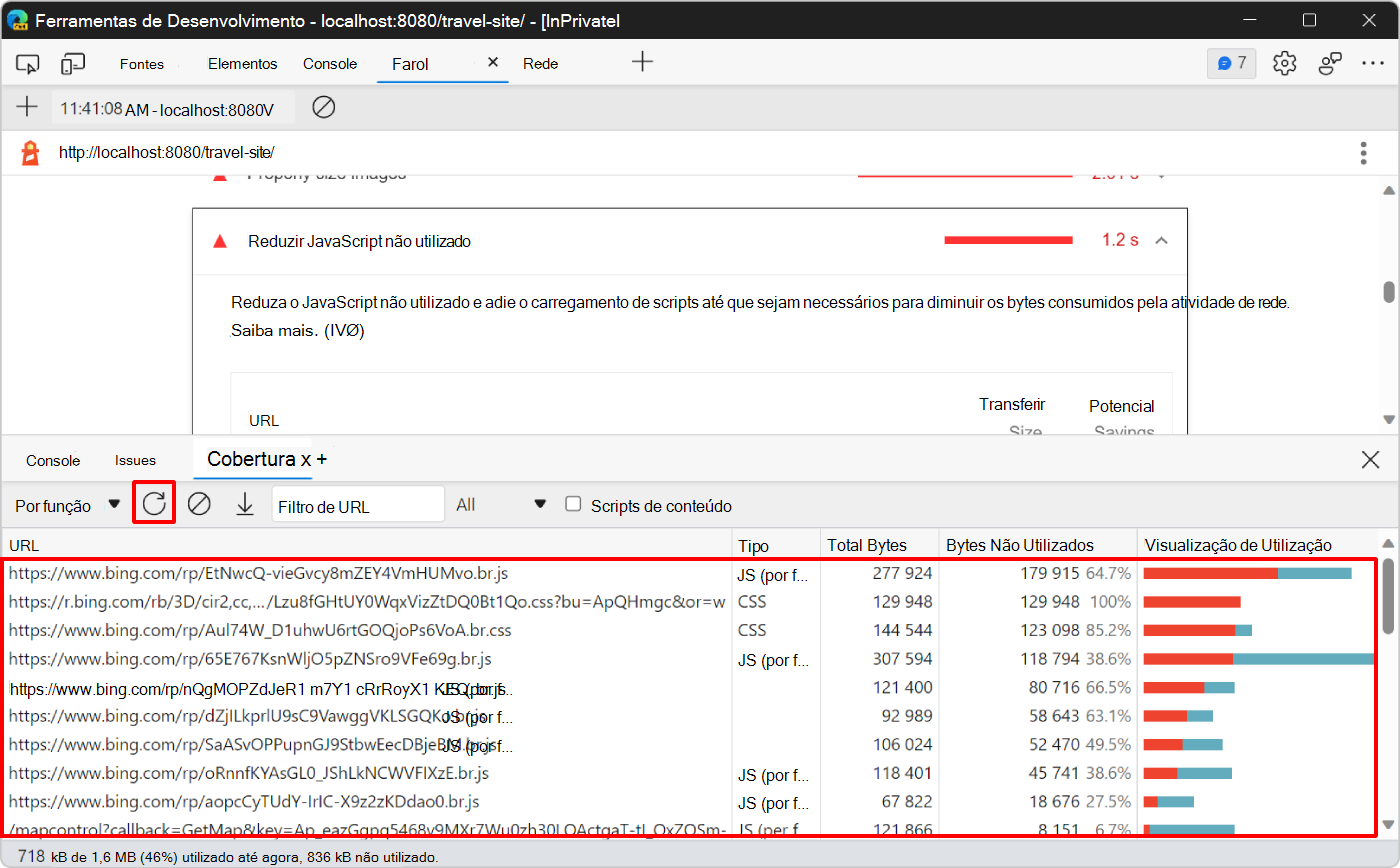Click inside the Filtro de URL field
This screenshot has height=868, width=1400.
(x=357, y=505)
